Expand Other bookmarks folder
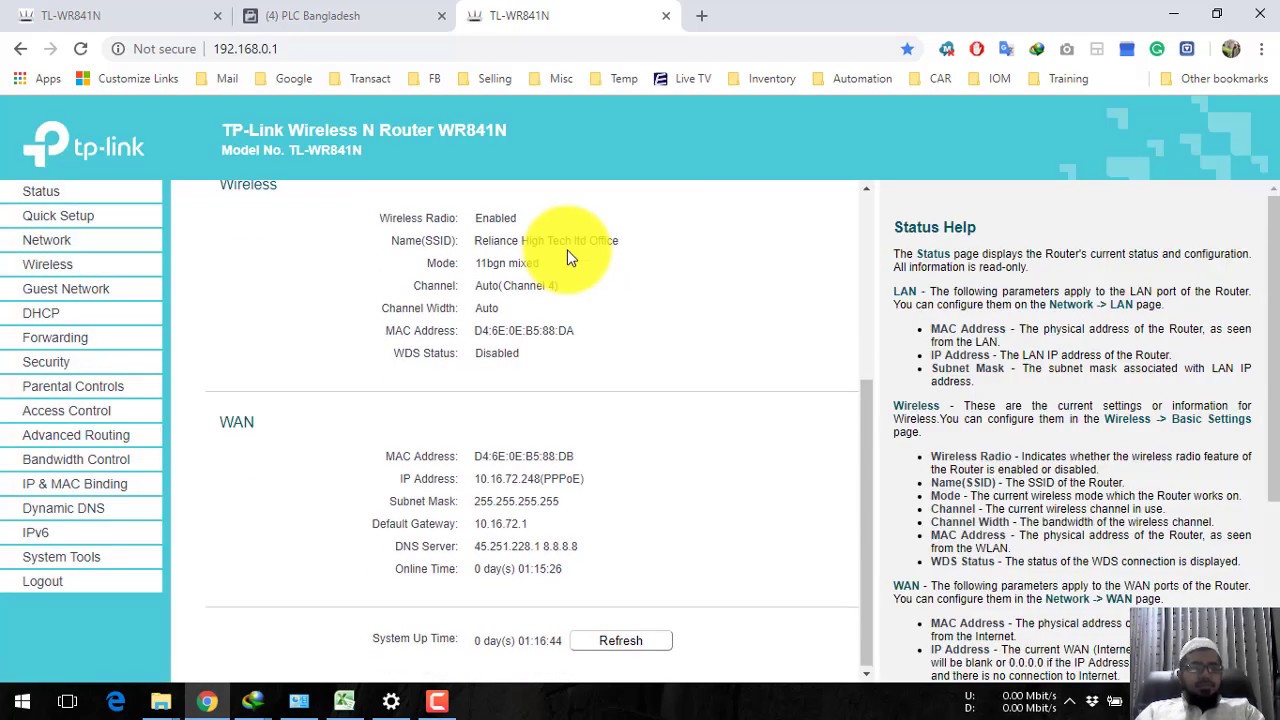The width and height of the screenshot is (1280, 720). [x=1213, y=78]
